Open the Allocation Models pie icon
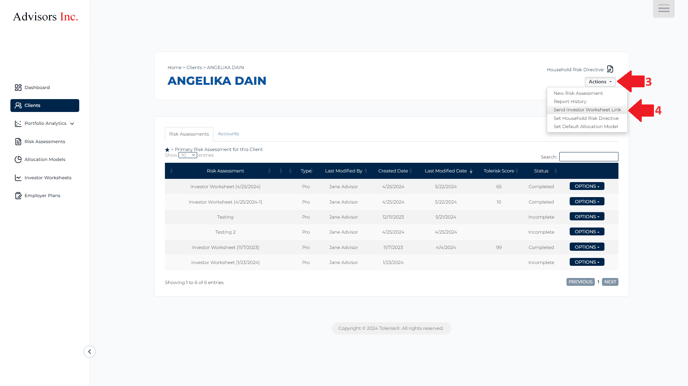 (x=18, y=160)
